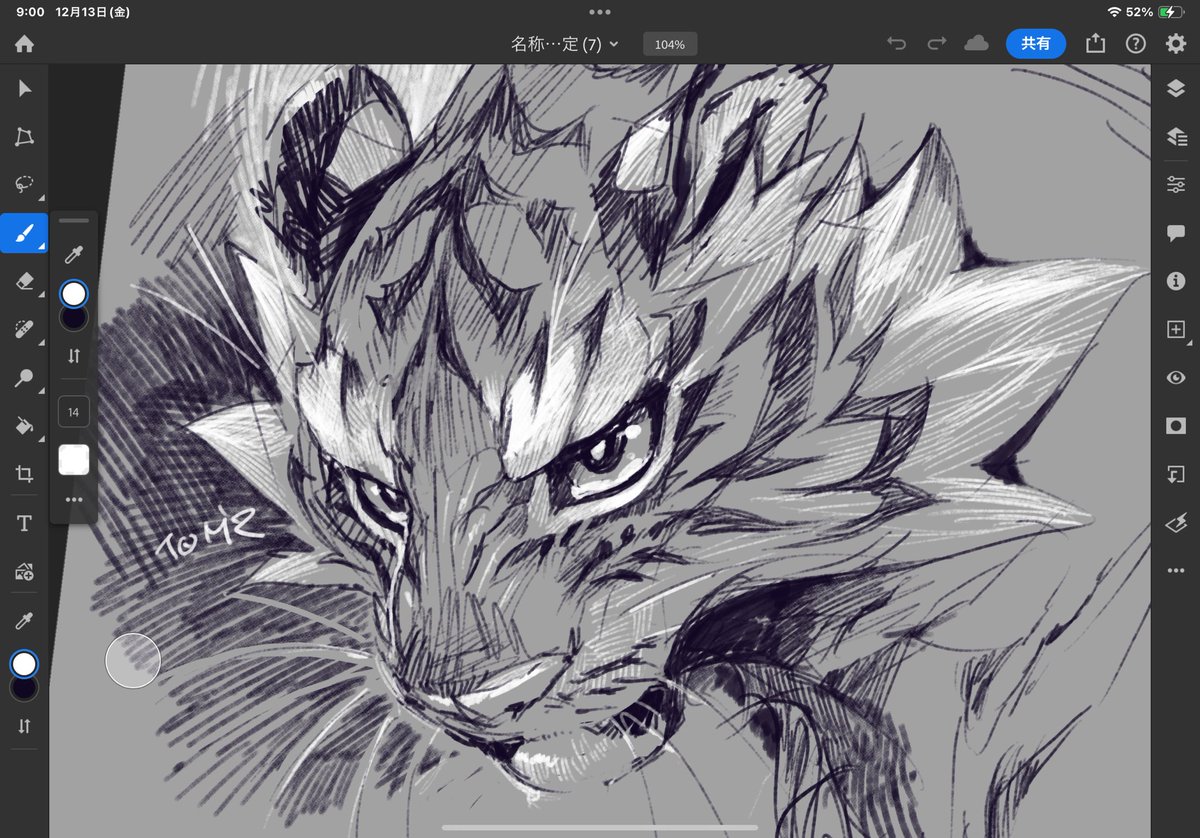Open cloud document sync status
Image resolution: width=1200 pixels, height=838 pixels.
977,44
